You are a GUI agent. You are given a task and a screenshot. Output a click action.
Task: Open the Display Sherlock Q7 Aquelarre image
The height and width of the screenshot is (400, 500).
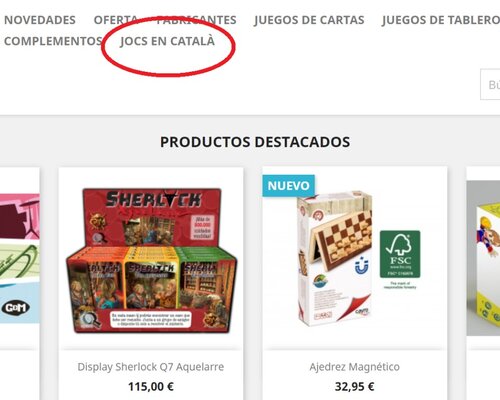[x=151, y=261]
